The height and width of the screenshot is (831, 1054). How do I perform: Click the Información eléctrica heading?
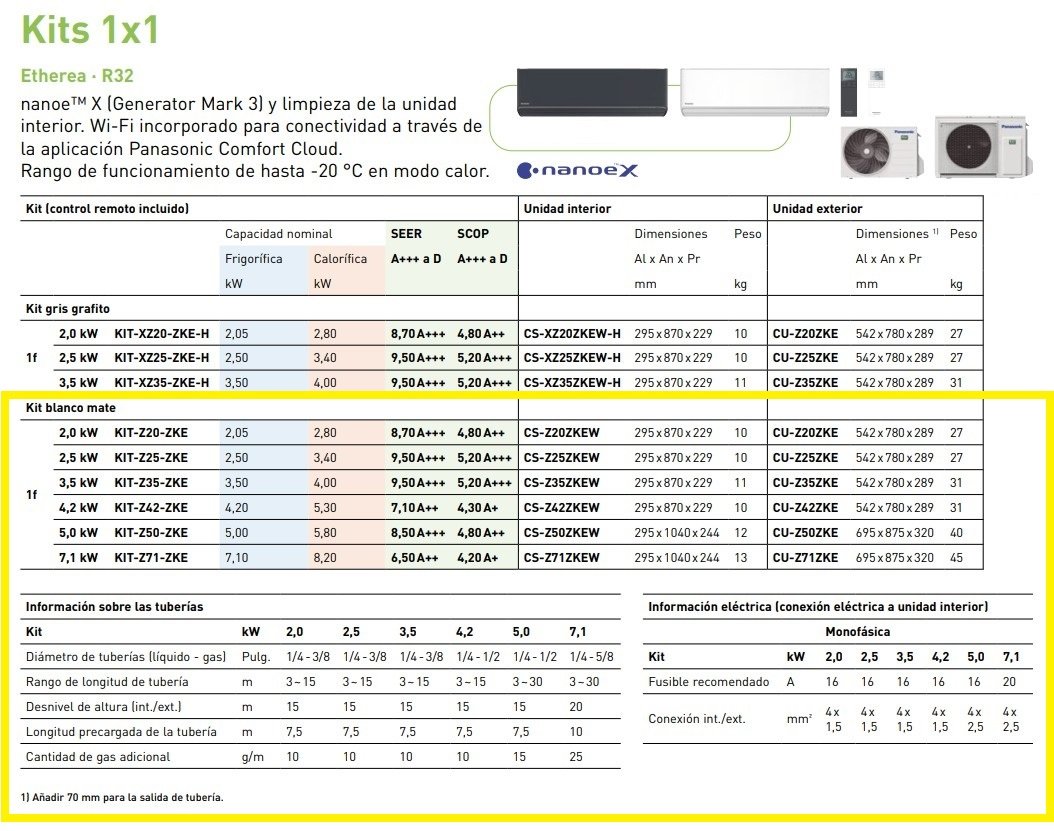click(818, 606)
